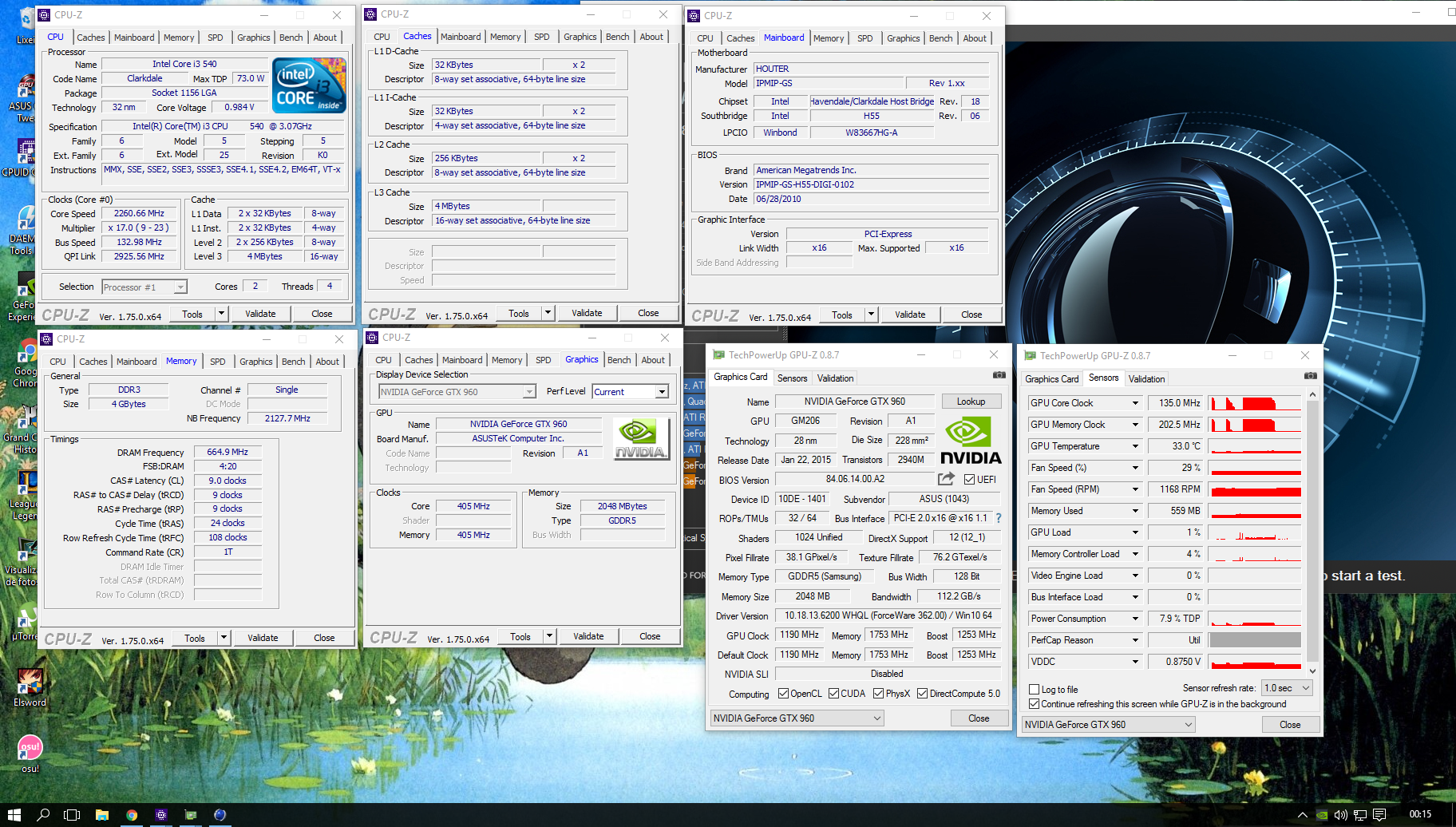1456x827 pixels.
Task: Click Validate in CPU-Z Mainboard window
Action: tap(910, 315)
